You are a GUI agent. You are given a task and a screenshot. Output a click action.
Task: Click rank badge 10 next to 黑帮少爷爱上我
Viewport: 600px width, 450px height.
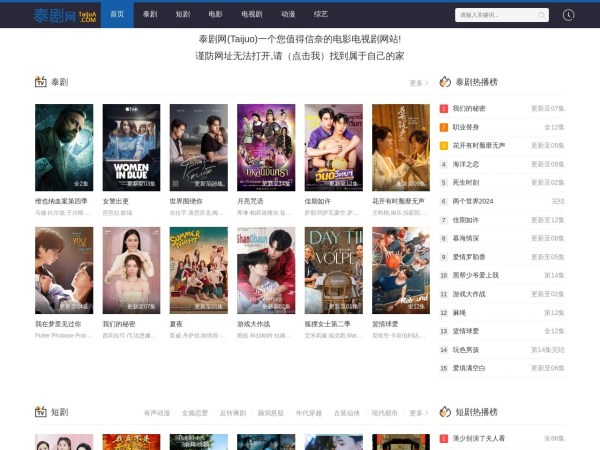(443, 276)
